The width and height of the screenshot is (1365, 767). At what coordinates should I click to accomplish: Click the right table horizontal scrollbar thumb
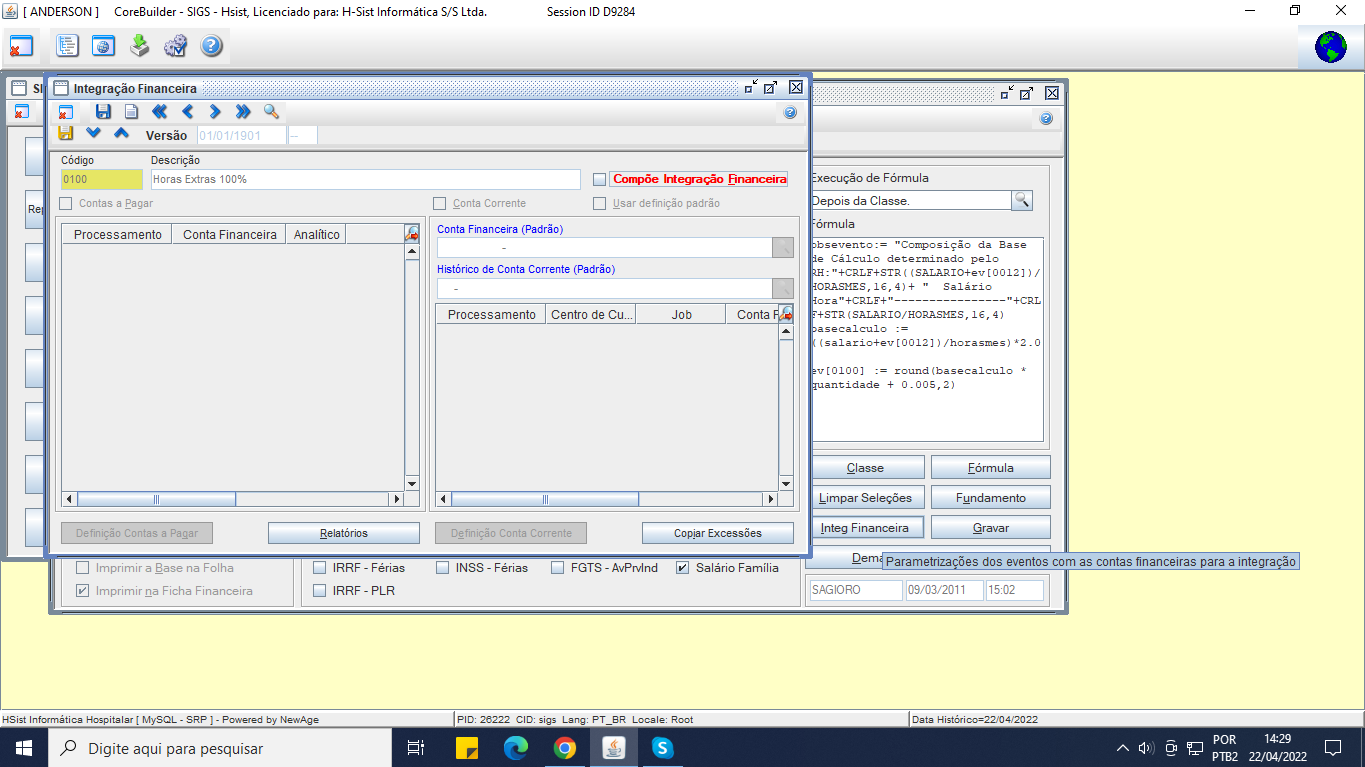(545, 499)
